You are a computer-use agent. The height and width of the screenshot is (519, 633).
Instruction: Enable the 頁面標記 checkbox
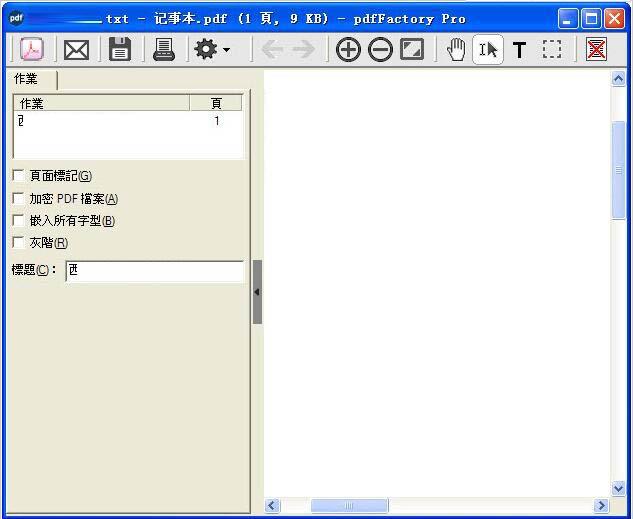tap(19, 175)
